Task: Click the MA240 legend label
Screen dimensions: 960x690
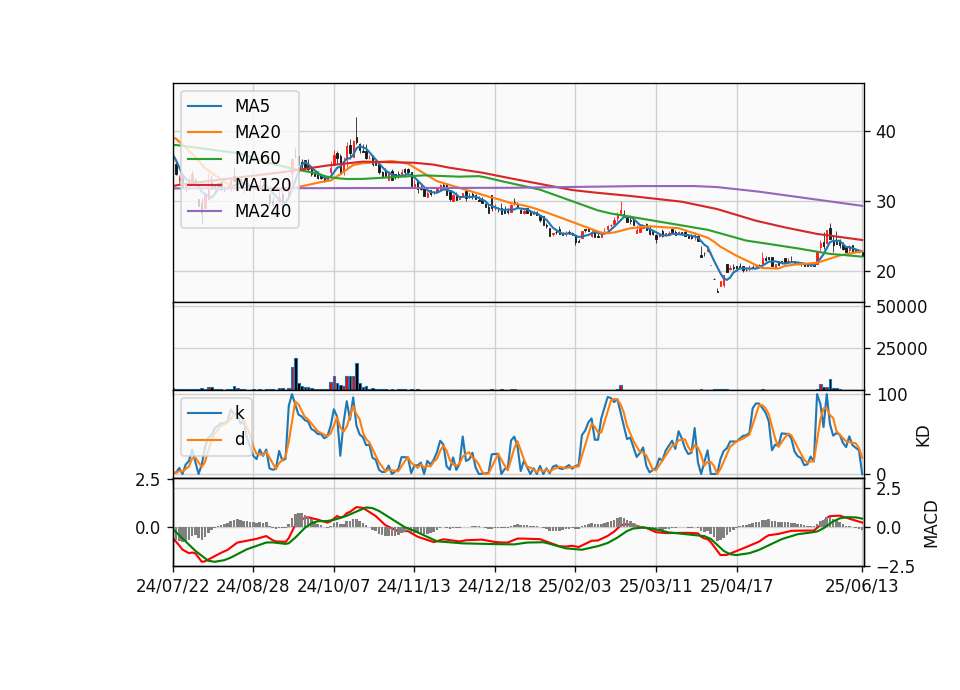Action: 263,211
